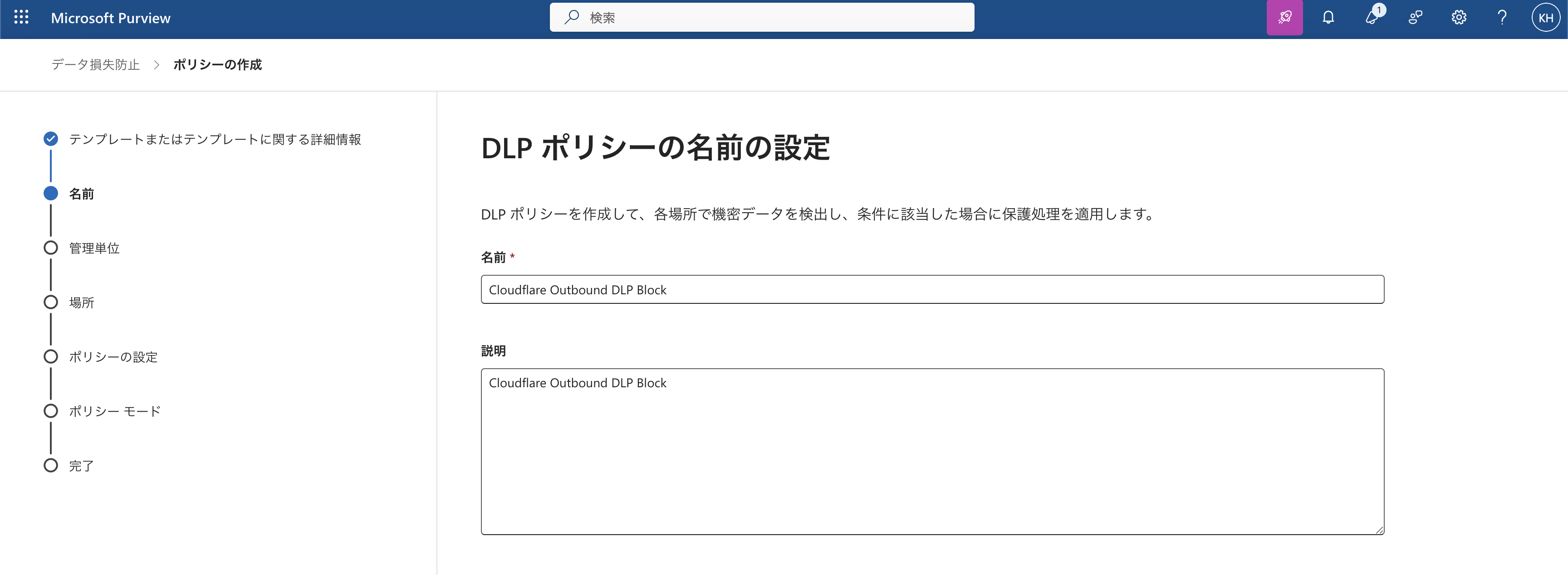
Task: Click the purple rocket icon in header
Action: 1284,18
